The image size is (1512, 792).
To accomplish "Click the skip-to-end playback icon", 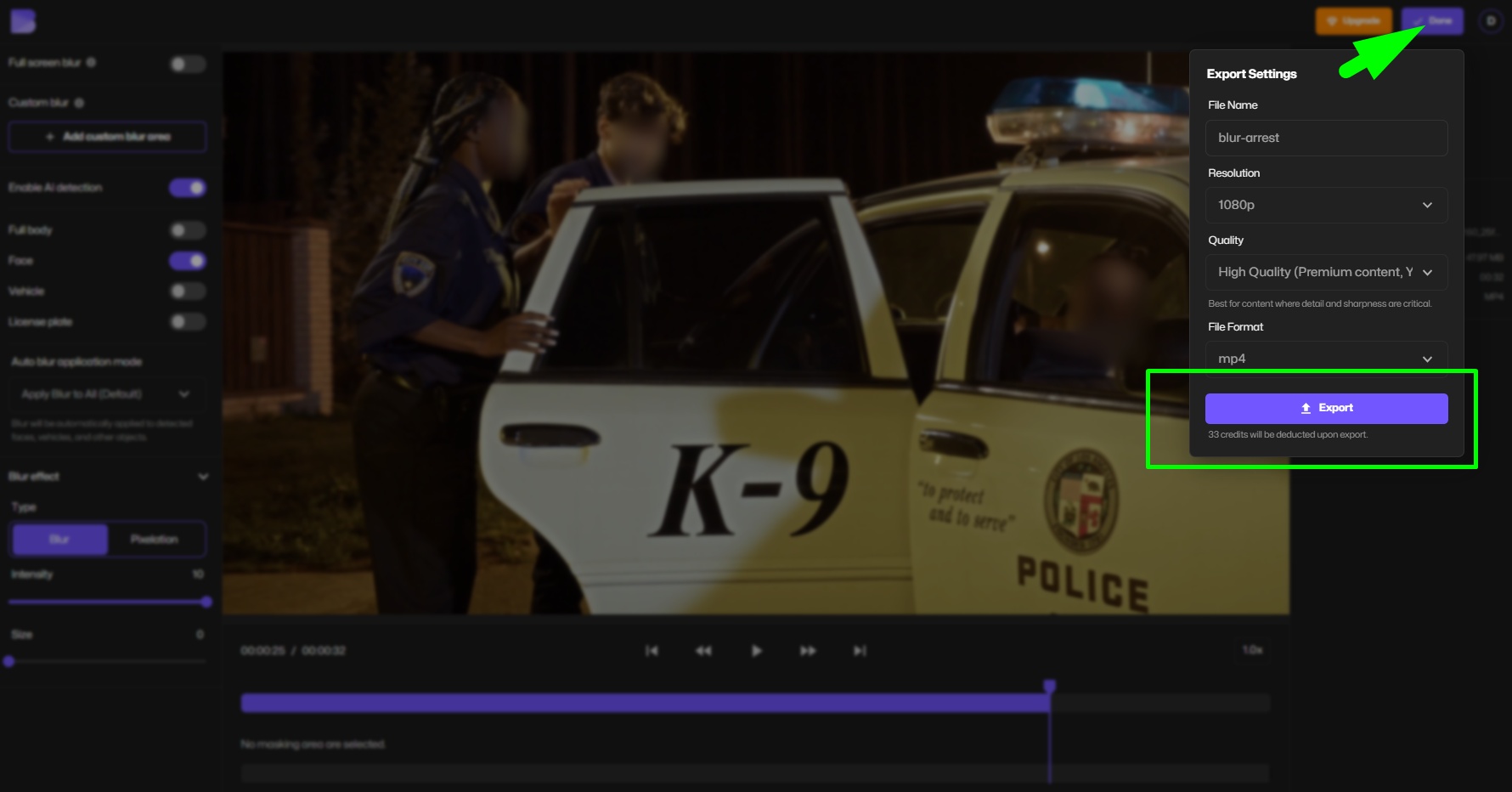I will pyautogui.click(x=860, y=650).
